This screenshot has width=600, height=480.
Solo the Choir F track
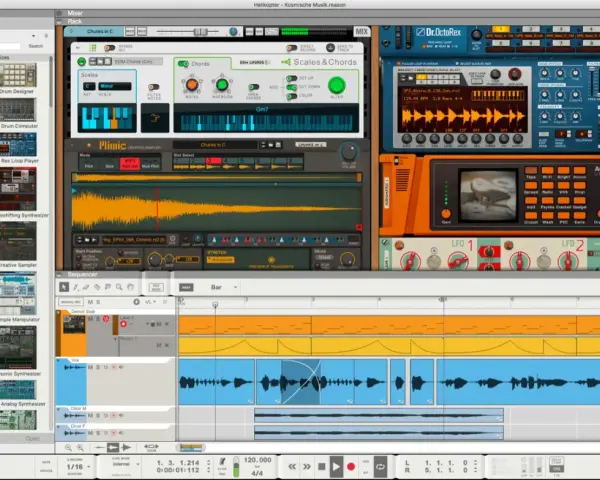(x=98, y=433)
